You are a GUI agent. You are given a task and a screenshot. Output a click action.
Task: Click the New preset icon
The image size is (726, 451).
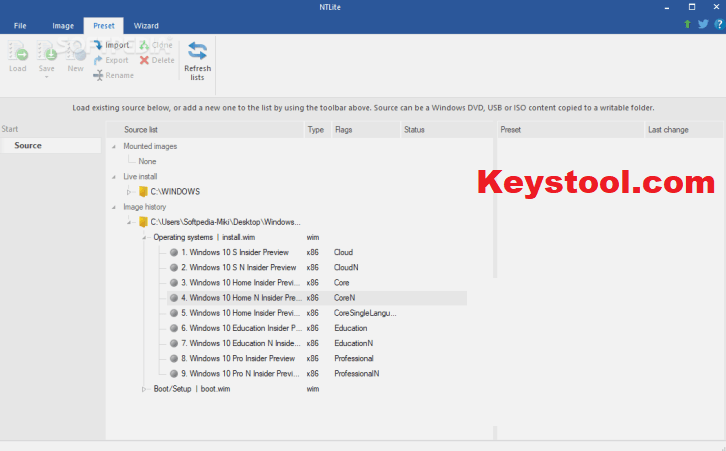click(x=75, y=52)
